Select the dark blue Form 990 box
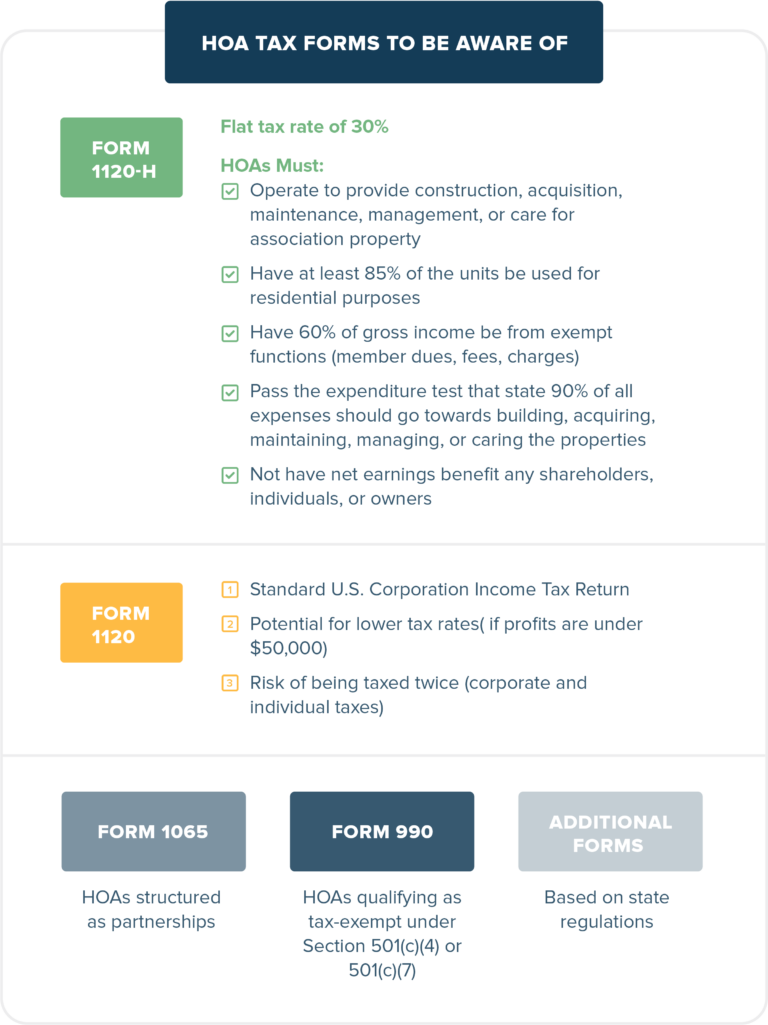 point(382,831)
